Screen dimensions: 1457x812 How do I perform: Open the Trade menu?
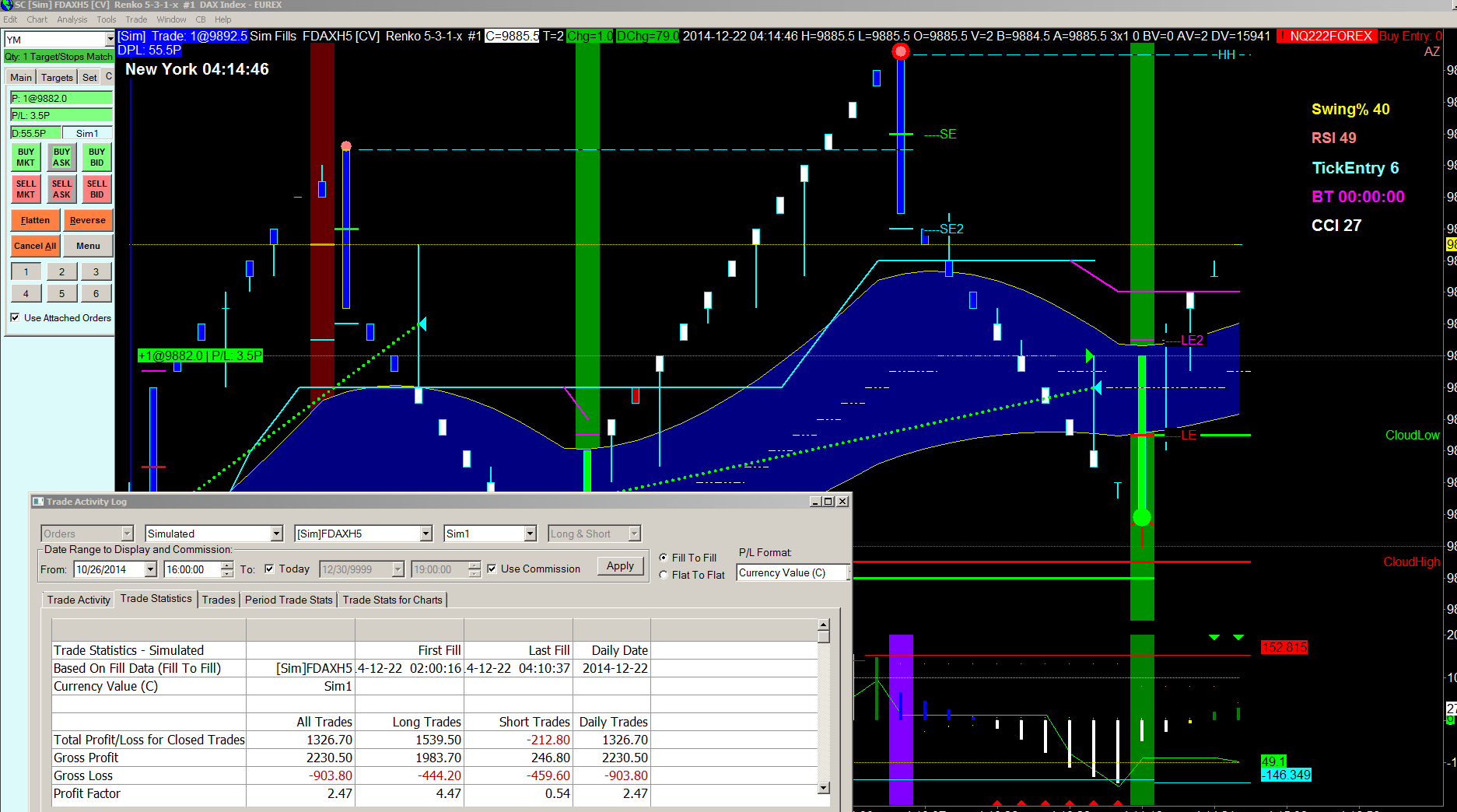click(x=136, y=19)
